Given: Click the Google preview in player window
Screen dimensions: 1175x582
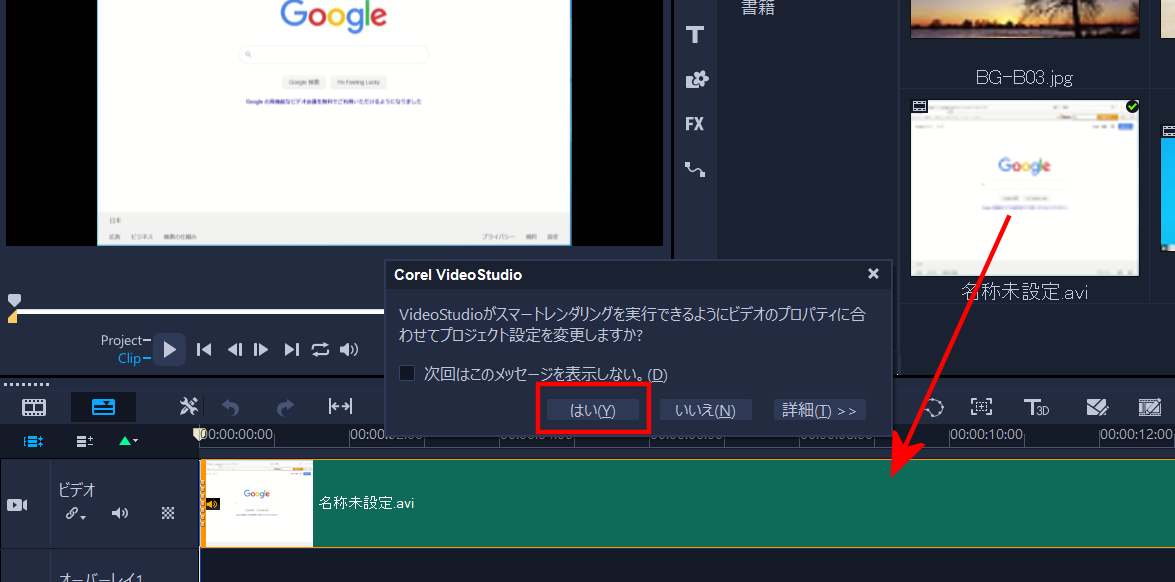Looking at the screenshot, I should (x=334, y=123).
